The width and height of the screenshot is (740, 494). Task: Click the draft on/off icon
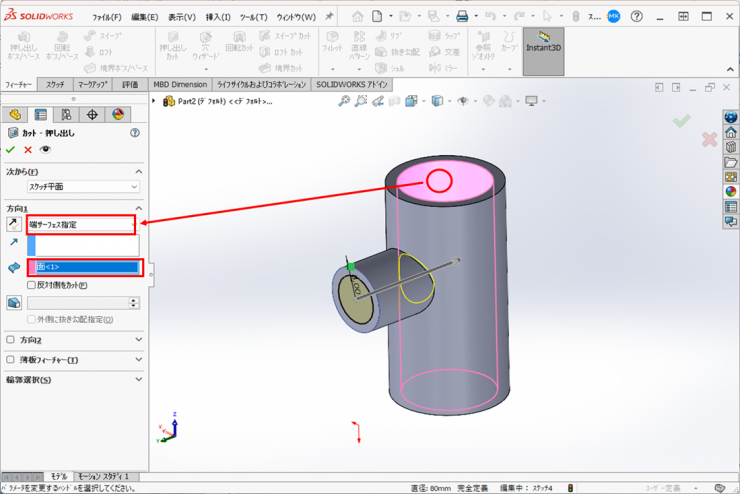[14, 302]
